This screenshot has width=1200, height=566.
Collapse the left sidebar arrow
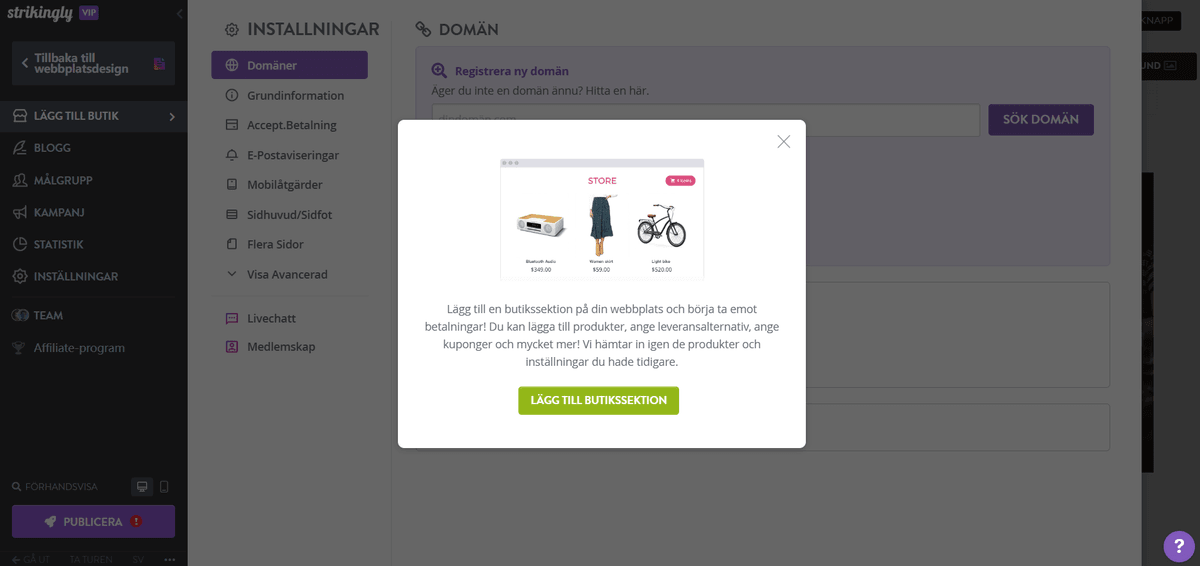[179, 14]
